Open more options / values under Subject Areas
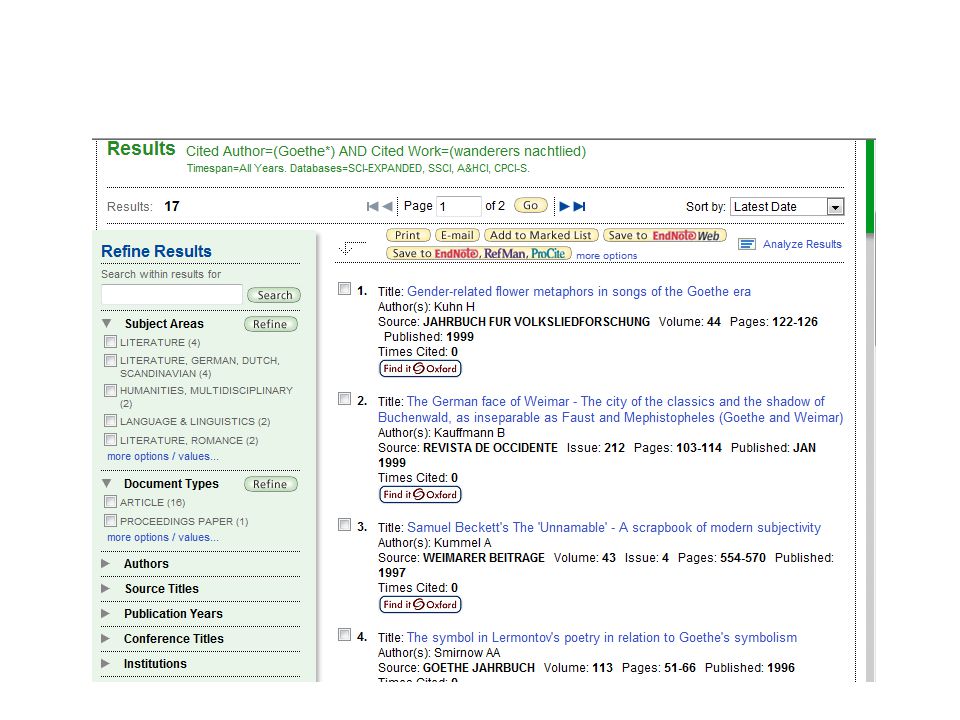This screenshot has height=720, width=960. (x=163, y=456)
